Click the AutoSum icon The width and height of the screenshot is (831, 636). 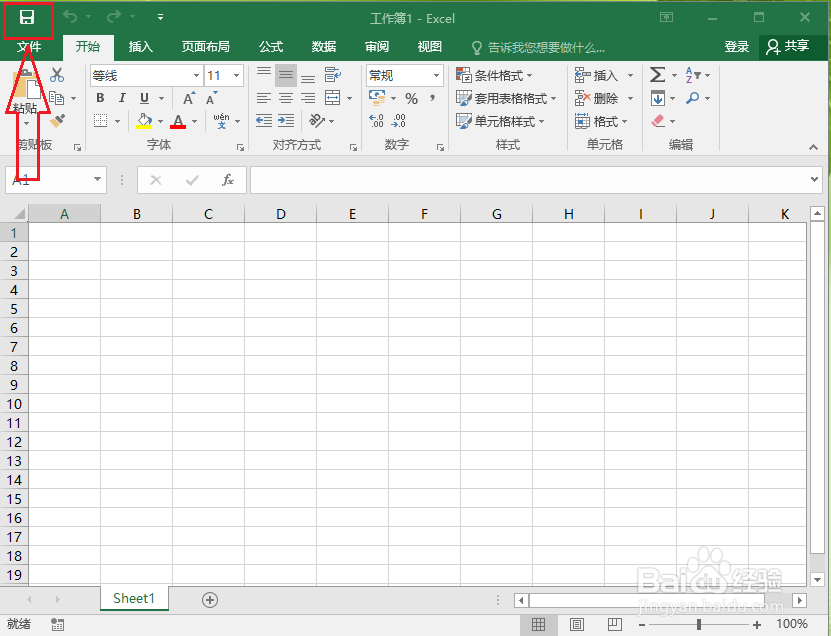pyautogui.click(x=655, y=74)
